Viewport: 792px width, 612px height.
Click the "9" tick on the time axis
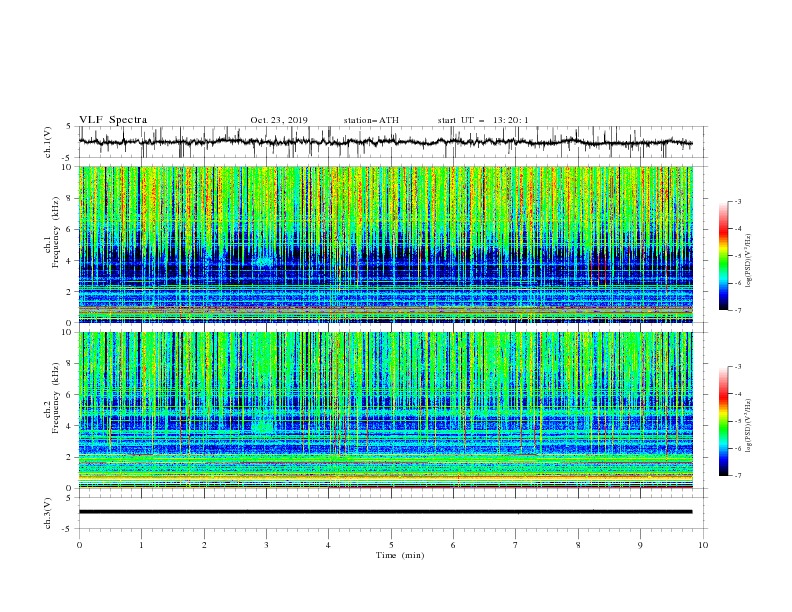640,545
